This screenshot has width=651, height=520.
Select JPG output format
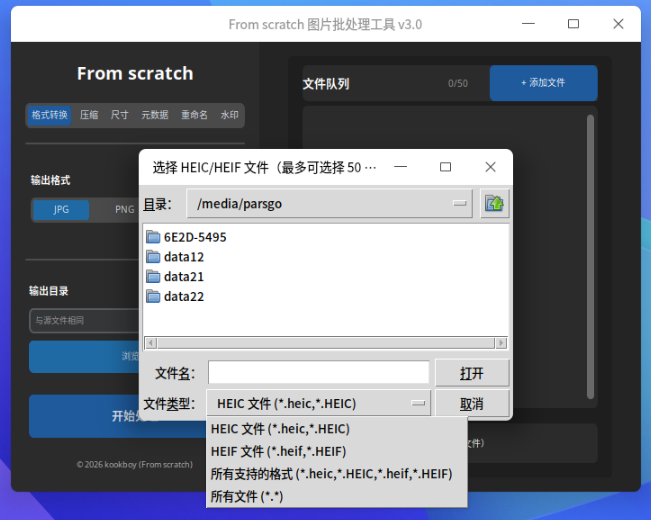point(61,210)
